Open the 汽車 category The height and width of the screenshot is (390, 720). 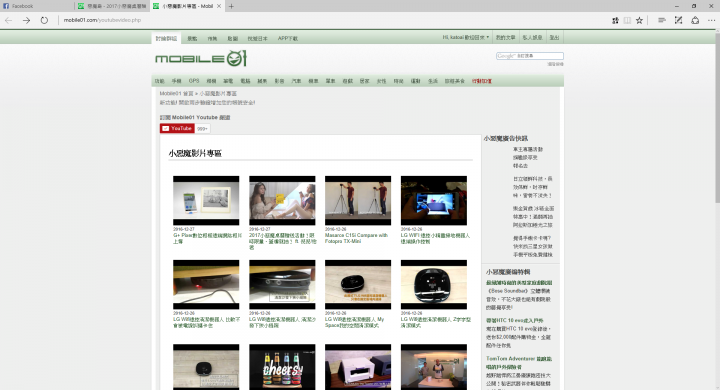point(296,81)
